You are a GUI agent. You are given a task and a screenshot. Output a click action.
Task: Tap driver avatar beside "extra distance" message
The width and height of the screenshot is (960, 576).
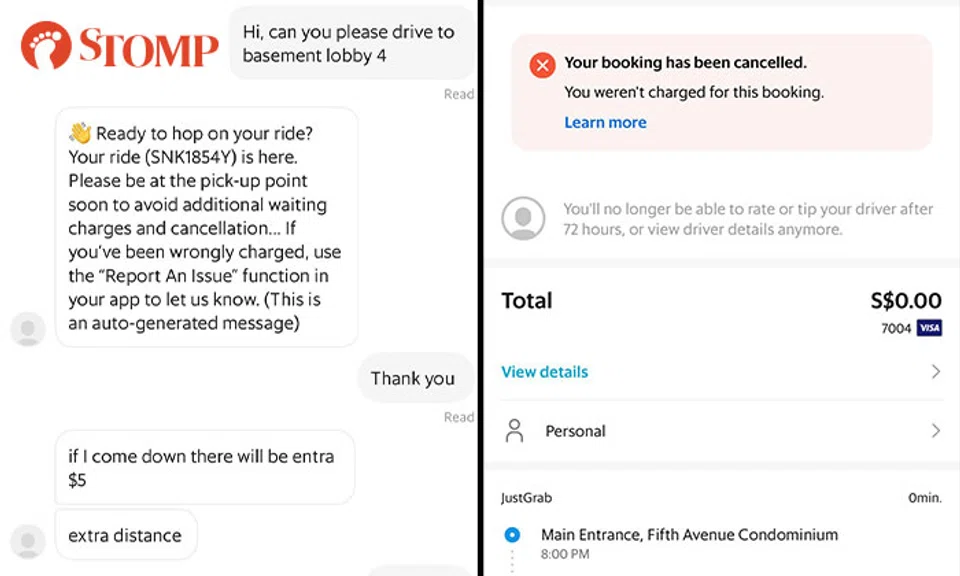pyautogui.click(x=28, y=540)
